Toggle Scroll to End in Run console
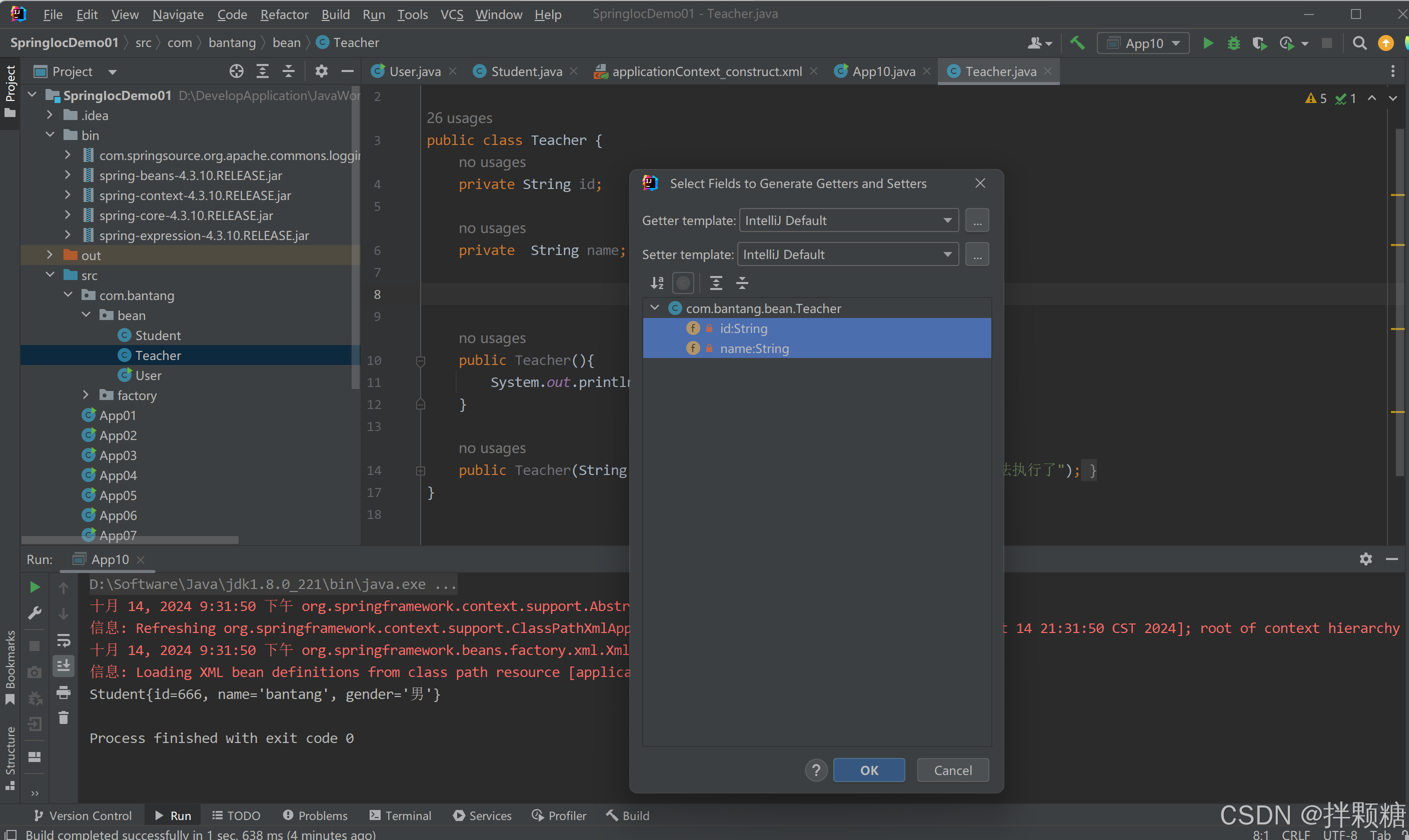The width and height of the screenshot is (1409, 840). tap(64, 665)
